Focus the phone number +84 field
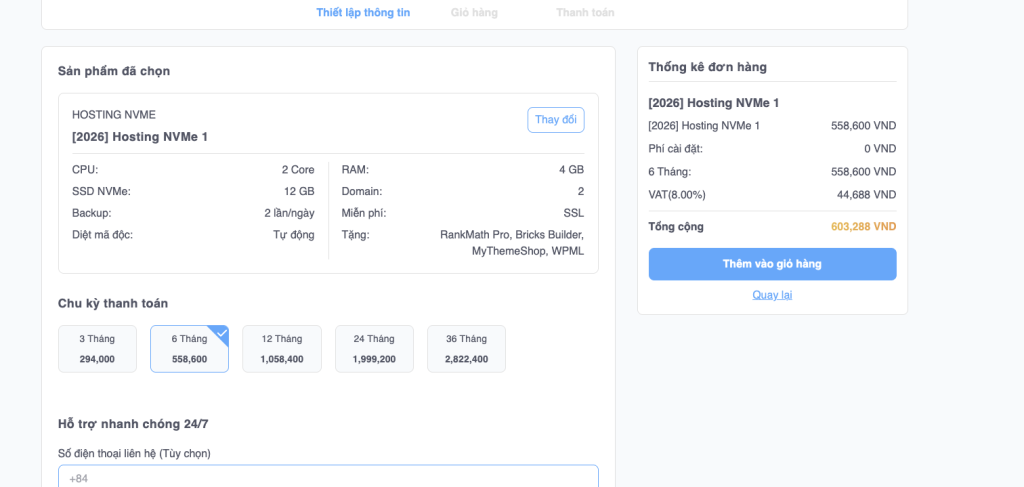1024x487 pixels. (x=328, y=478)
